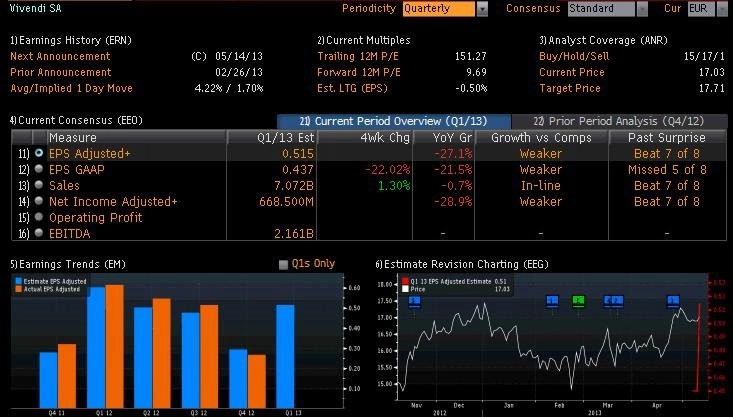Select the Sales radio button

coord(39,185)
